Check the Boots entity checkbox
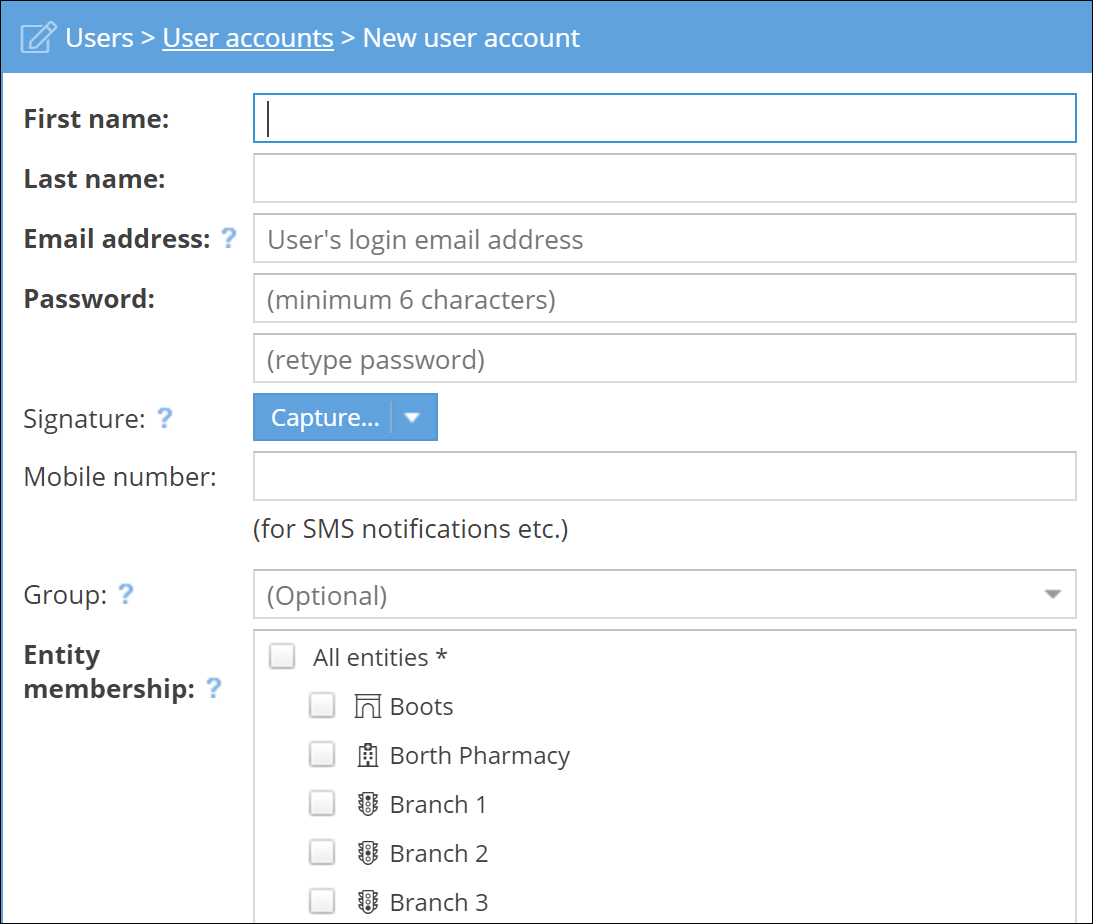This screenshot has height=924, width=1093. (322, 706)
